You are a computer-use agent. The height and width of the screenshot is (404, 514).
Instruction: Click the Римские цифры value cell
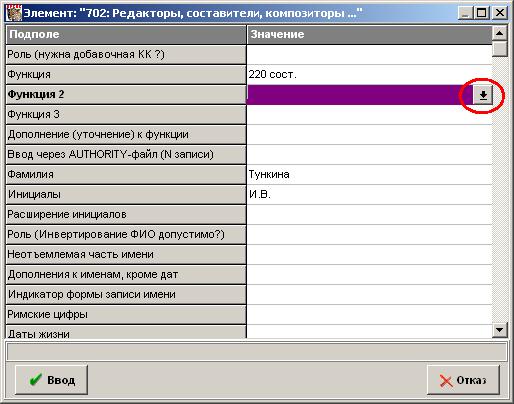pos(369,314)
